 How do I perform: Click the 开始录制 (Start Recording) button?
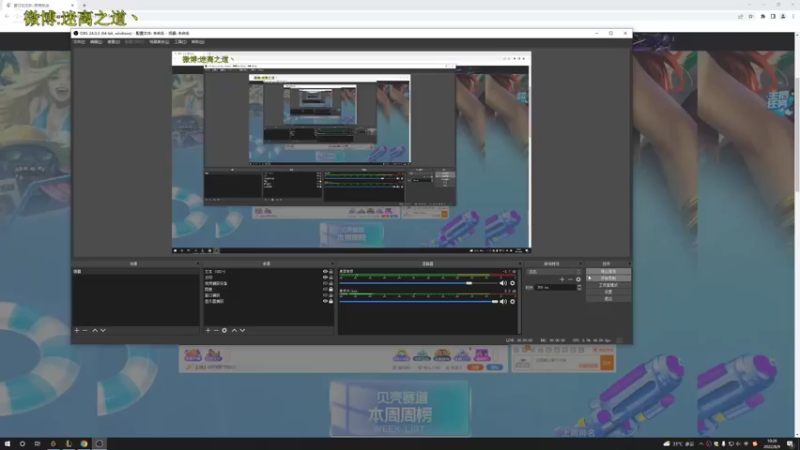pos(608,278)
